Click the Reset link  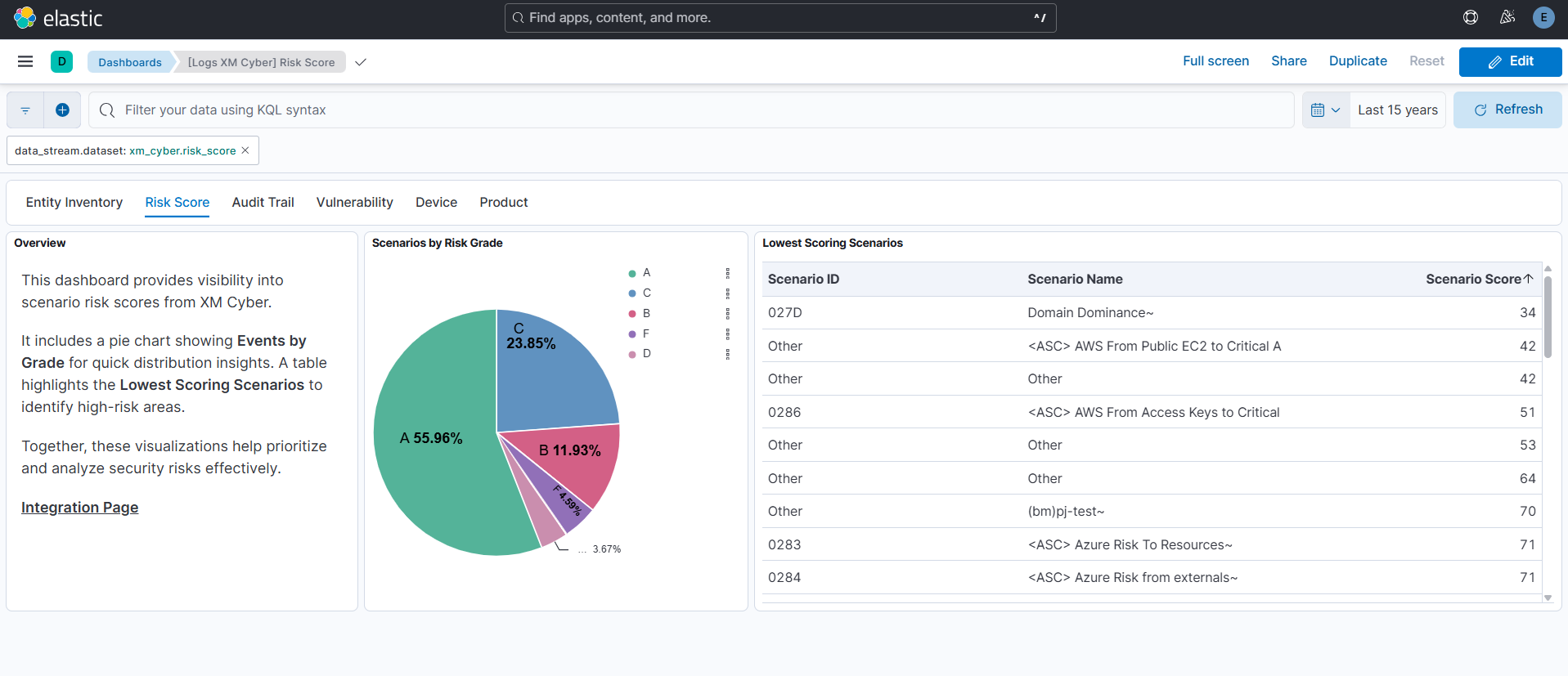point(1426,61)
